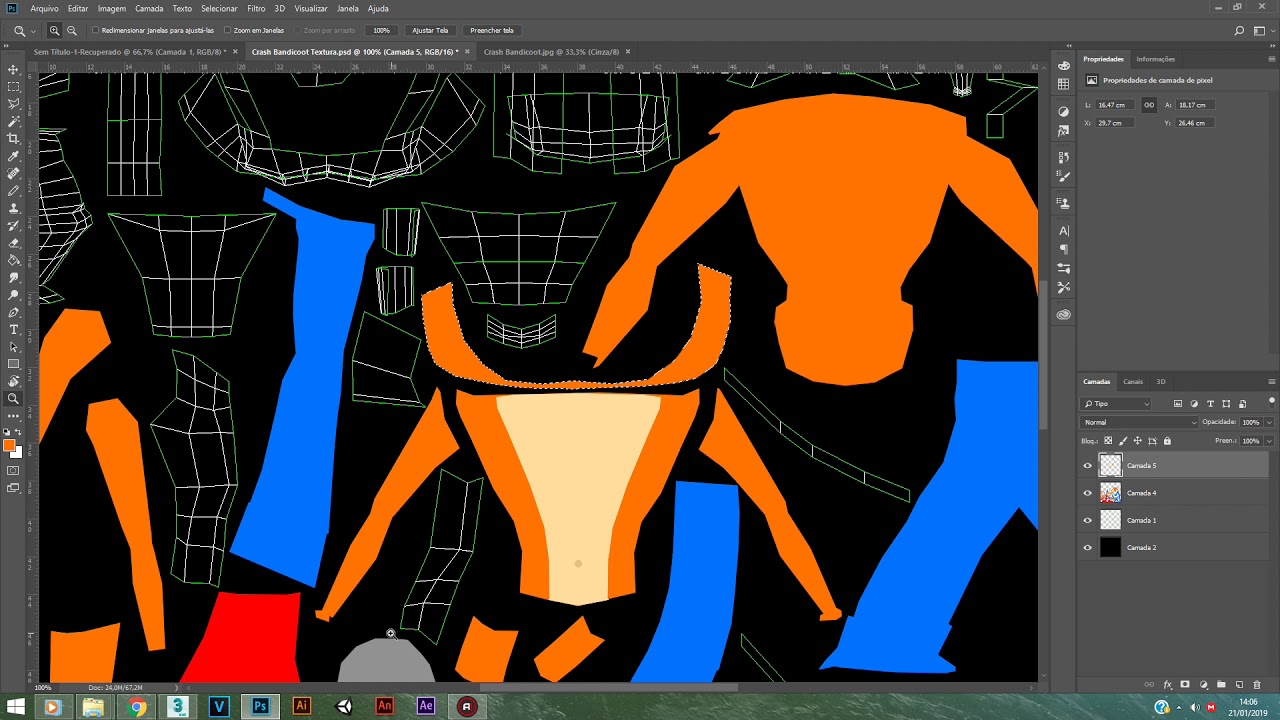This screenshot has width=1280, height=720.
Task: Open the Camadas panel options menu
Action: point(1271,381)
